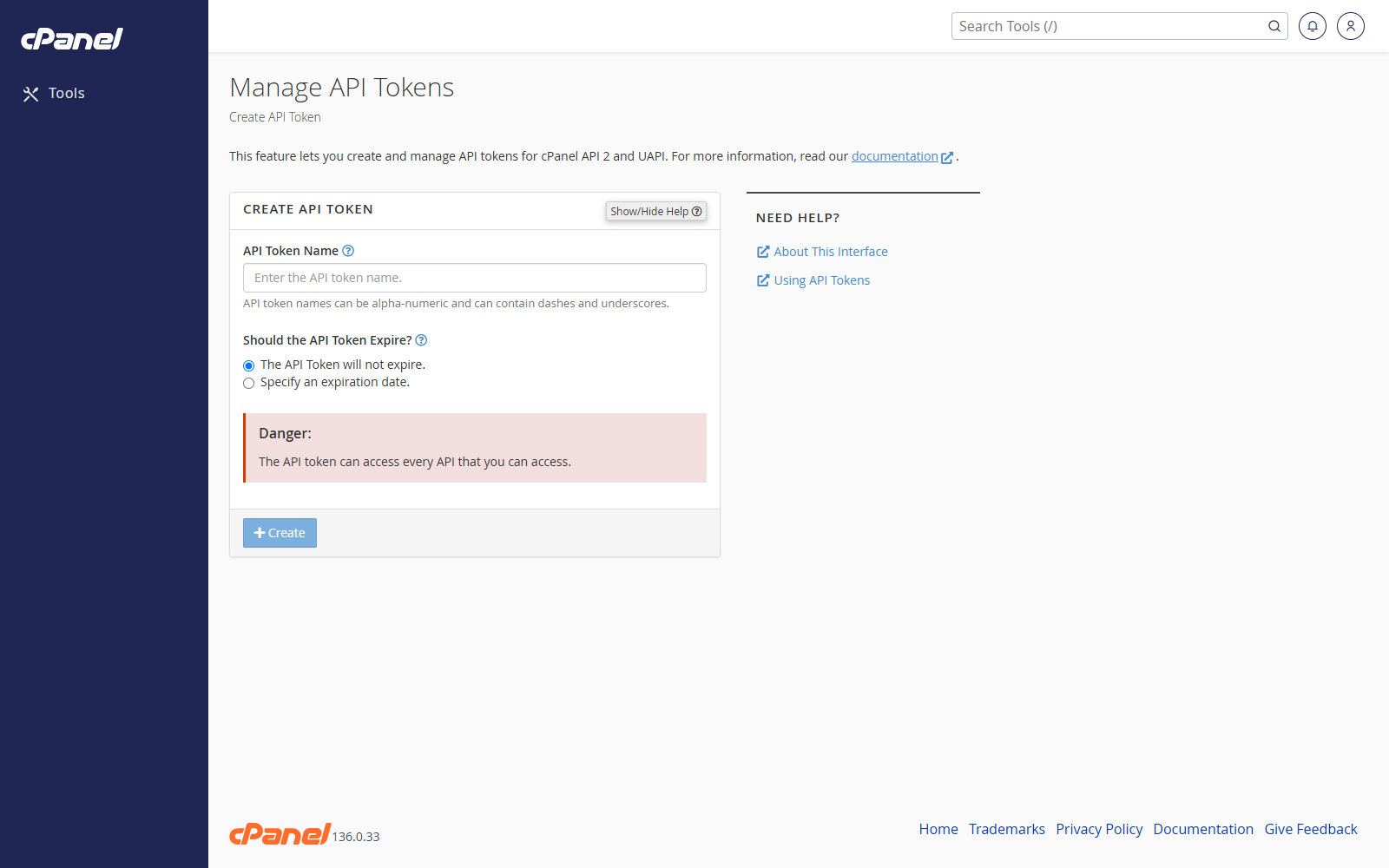Open Using API Tokens help link
This screenshot has width=1389, height=868.
tap(813, 280)
